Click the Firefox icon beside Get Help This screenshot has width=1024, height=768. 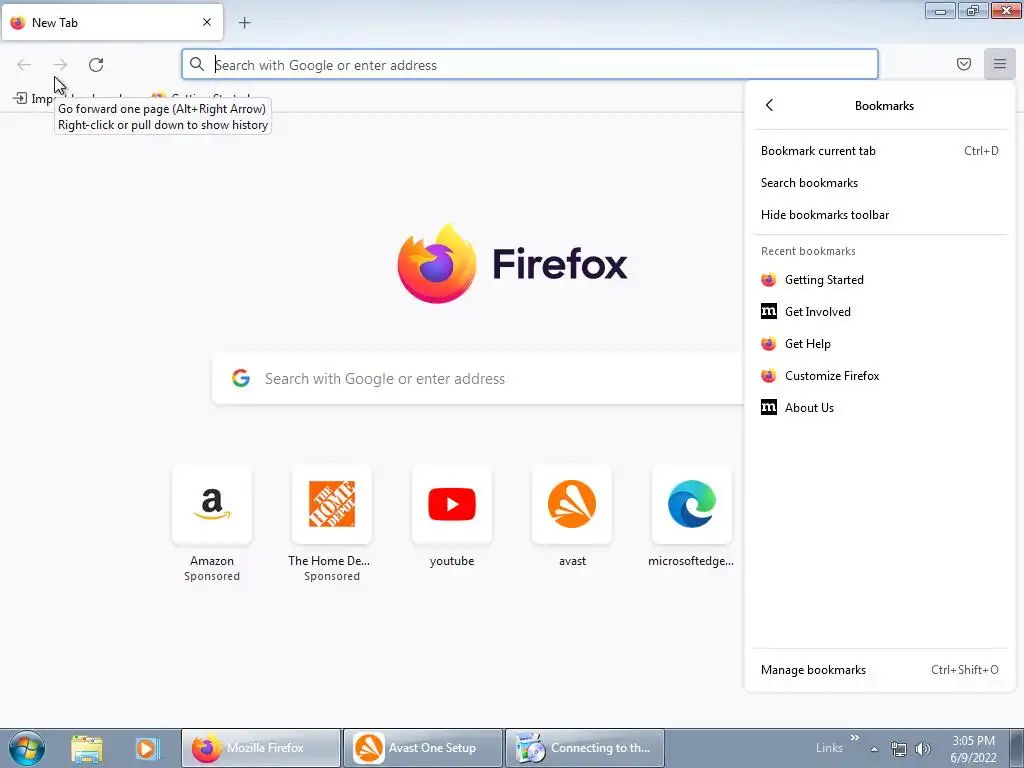769,344
